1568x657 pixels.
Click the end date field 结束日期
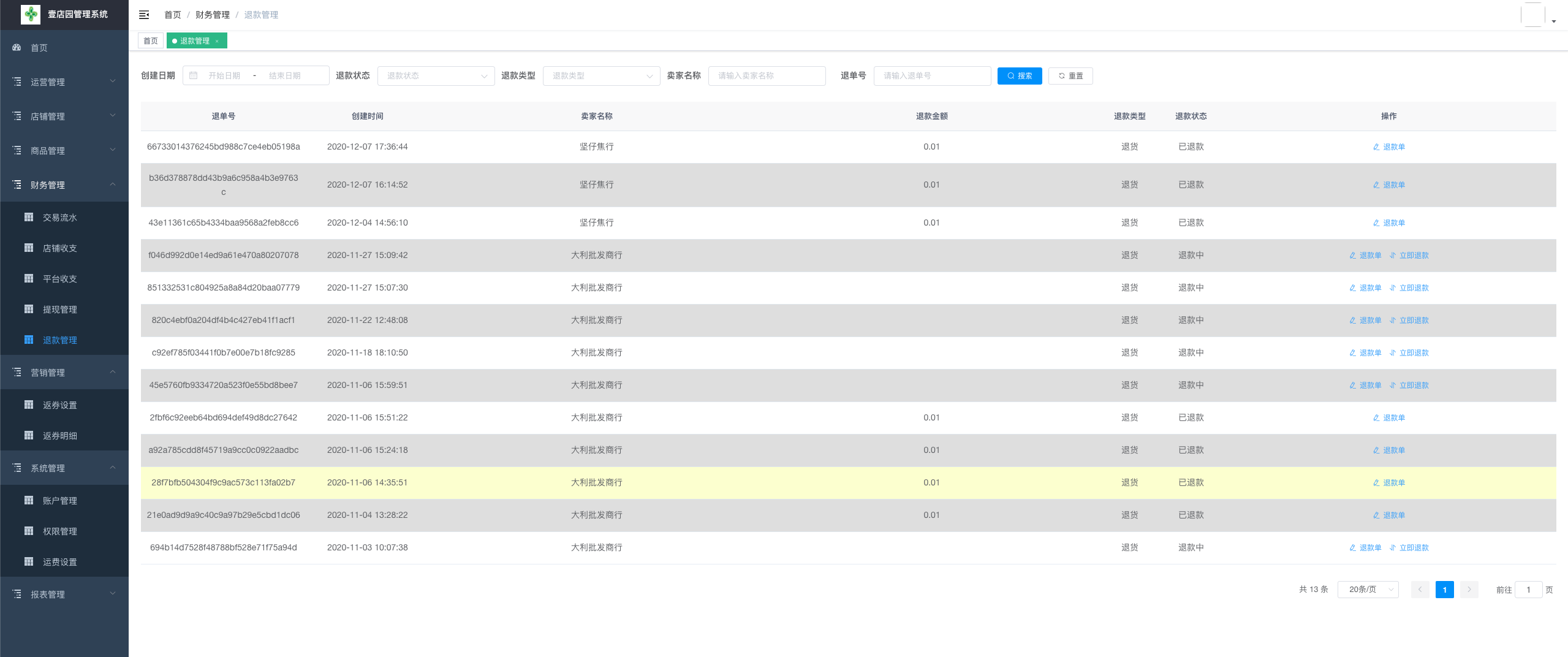[x=285, y=76]
